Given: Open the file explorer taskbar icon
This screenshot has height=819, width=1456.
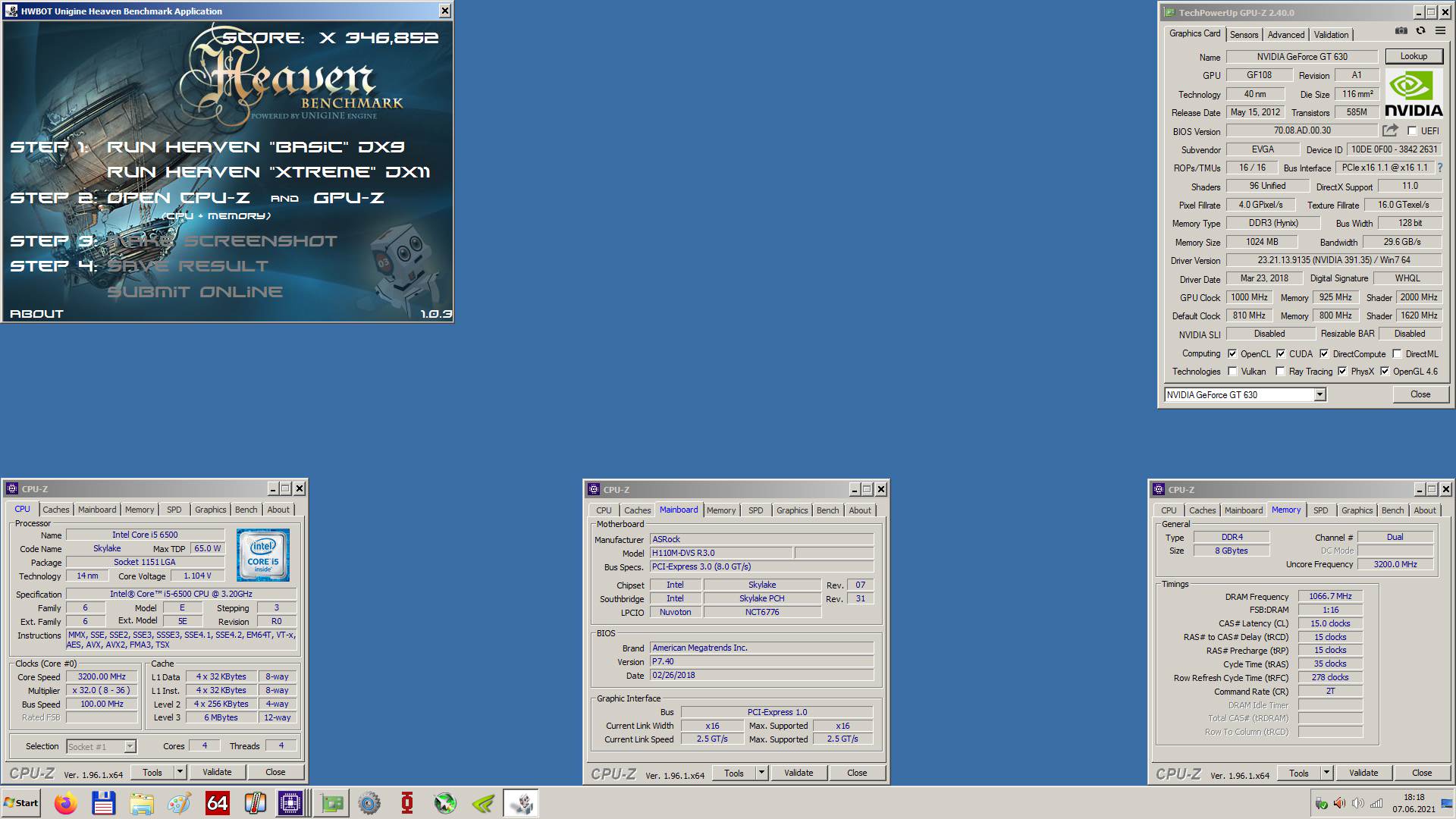Looking at the screenshot, I should coord(141,803).
